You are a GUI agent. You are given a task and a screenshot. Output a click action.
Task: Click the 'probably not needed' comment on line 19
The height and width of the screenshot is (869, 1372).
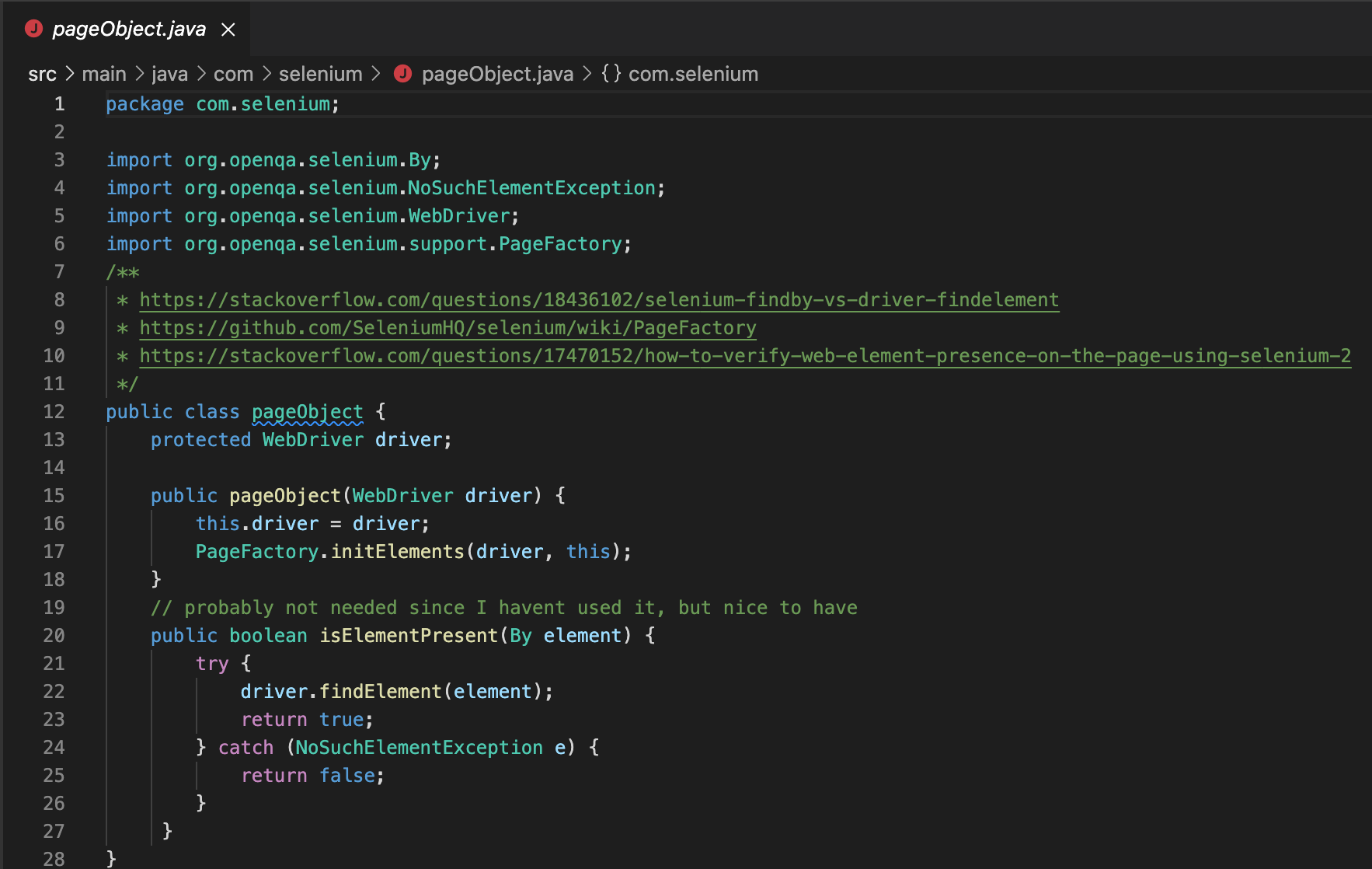point(504,608)
